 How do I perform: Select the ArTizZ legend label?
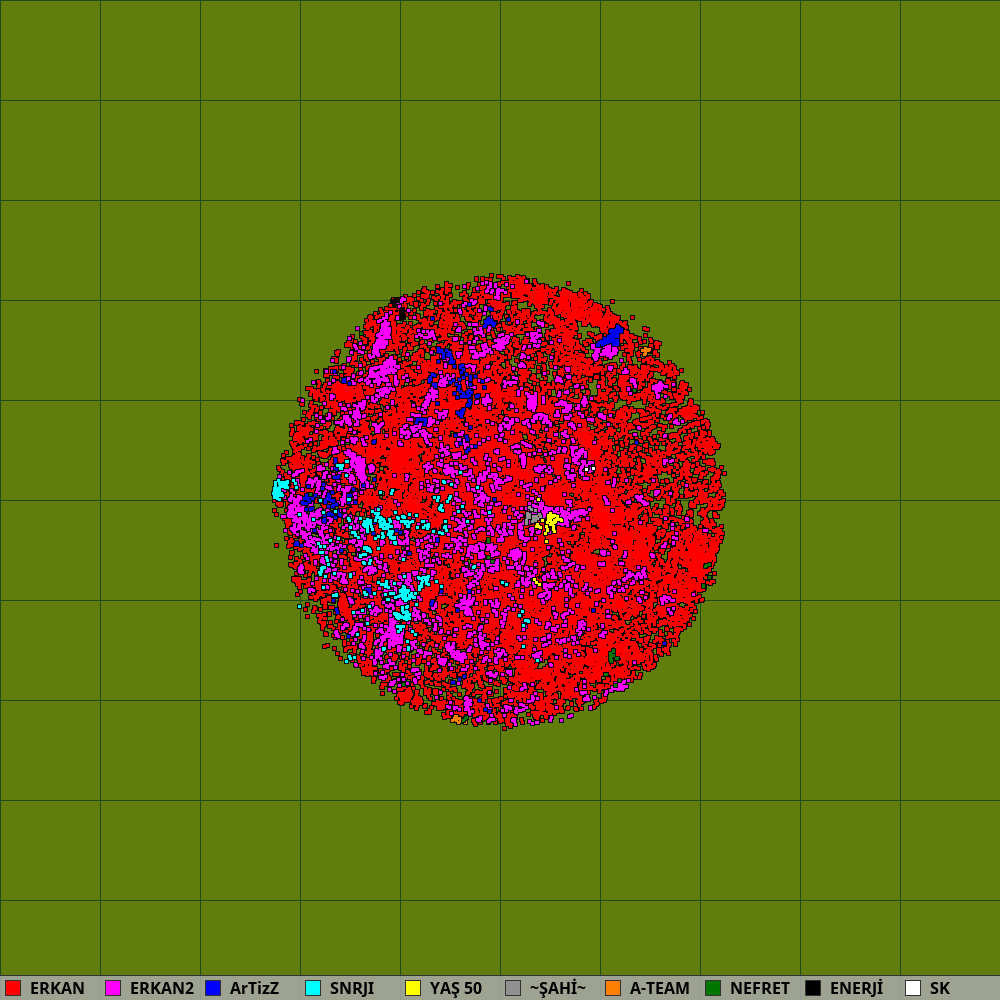pos(254,988)
